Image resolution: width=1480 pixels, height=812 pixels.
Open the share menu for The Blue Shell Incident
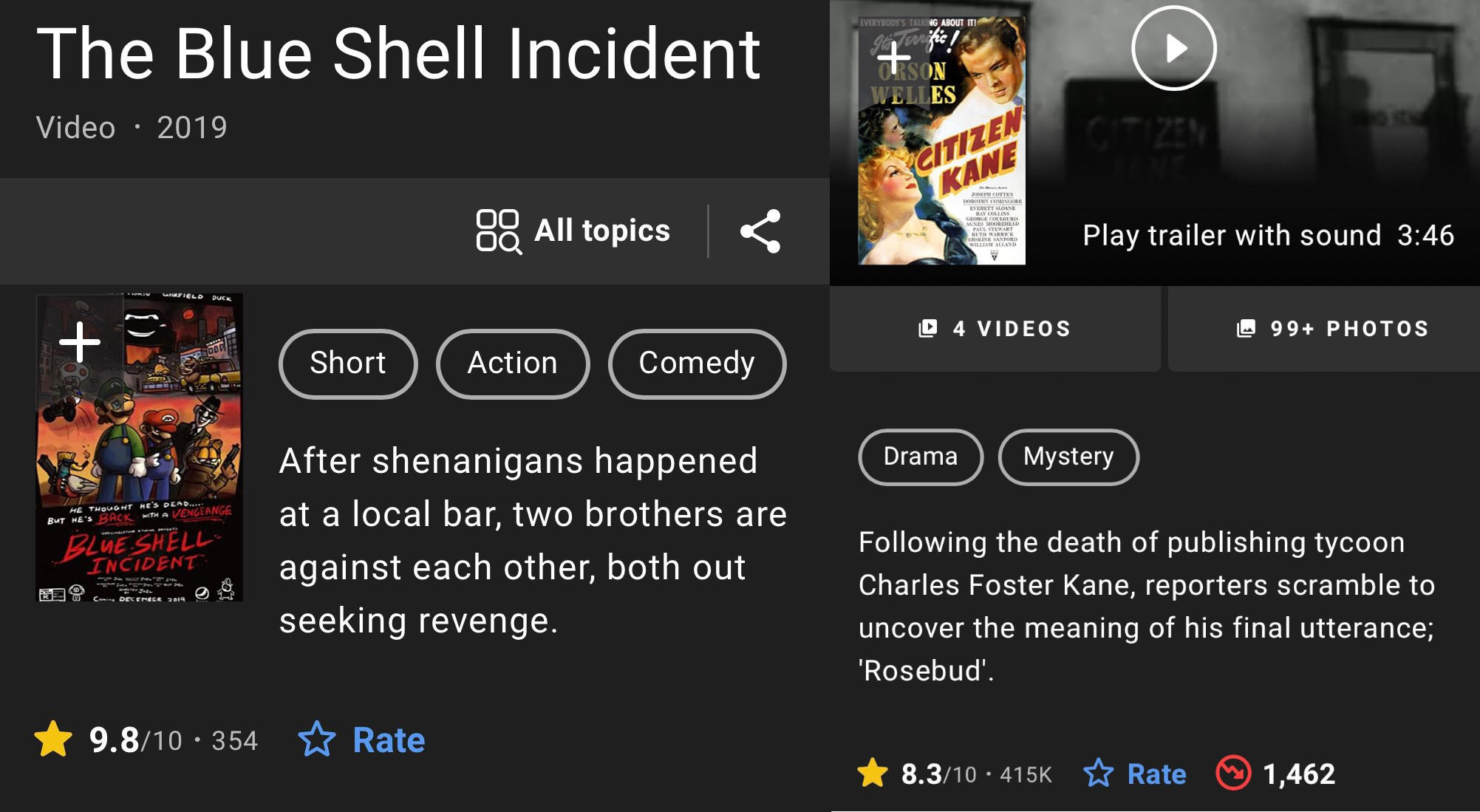coord(760,231)
